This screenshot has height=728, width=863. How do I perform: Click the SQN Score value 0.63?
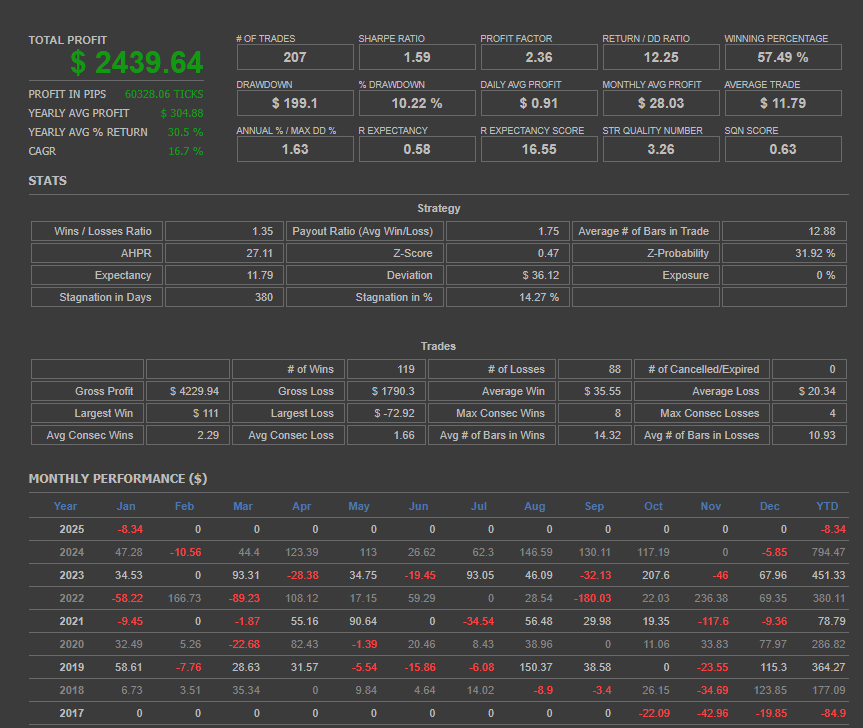(x=783, y=150)
